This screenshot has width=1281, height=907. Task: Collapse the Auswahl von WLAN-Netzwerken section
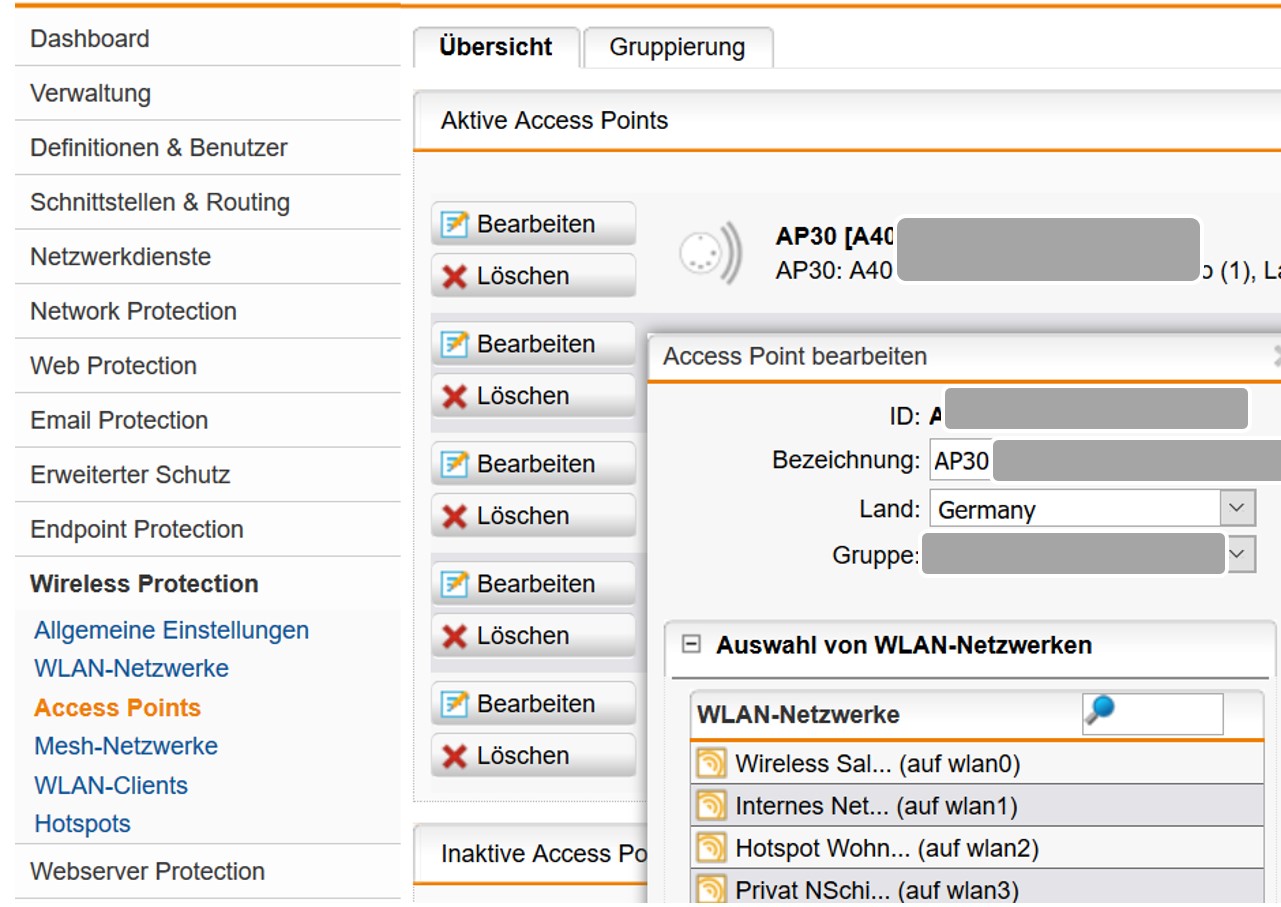tap(690, 645)
